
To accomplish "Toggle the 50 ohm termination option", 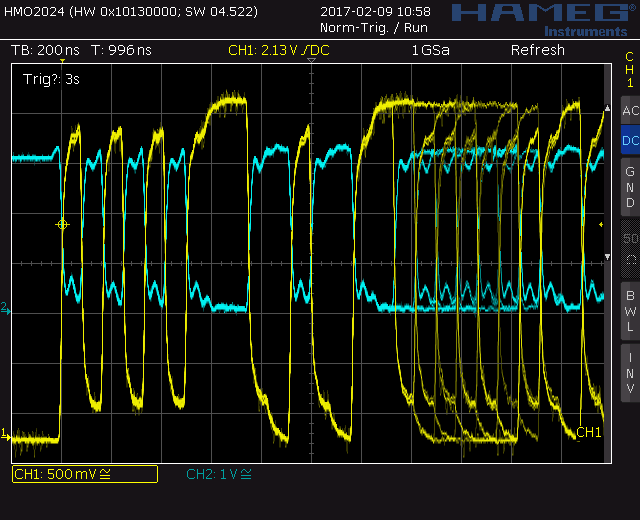I will (x=629, y=248).
